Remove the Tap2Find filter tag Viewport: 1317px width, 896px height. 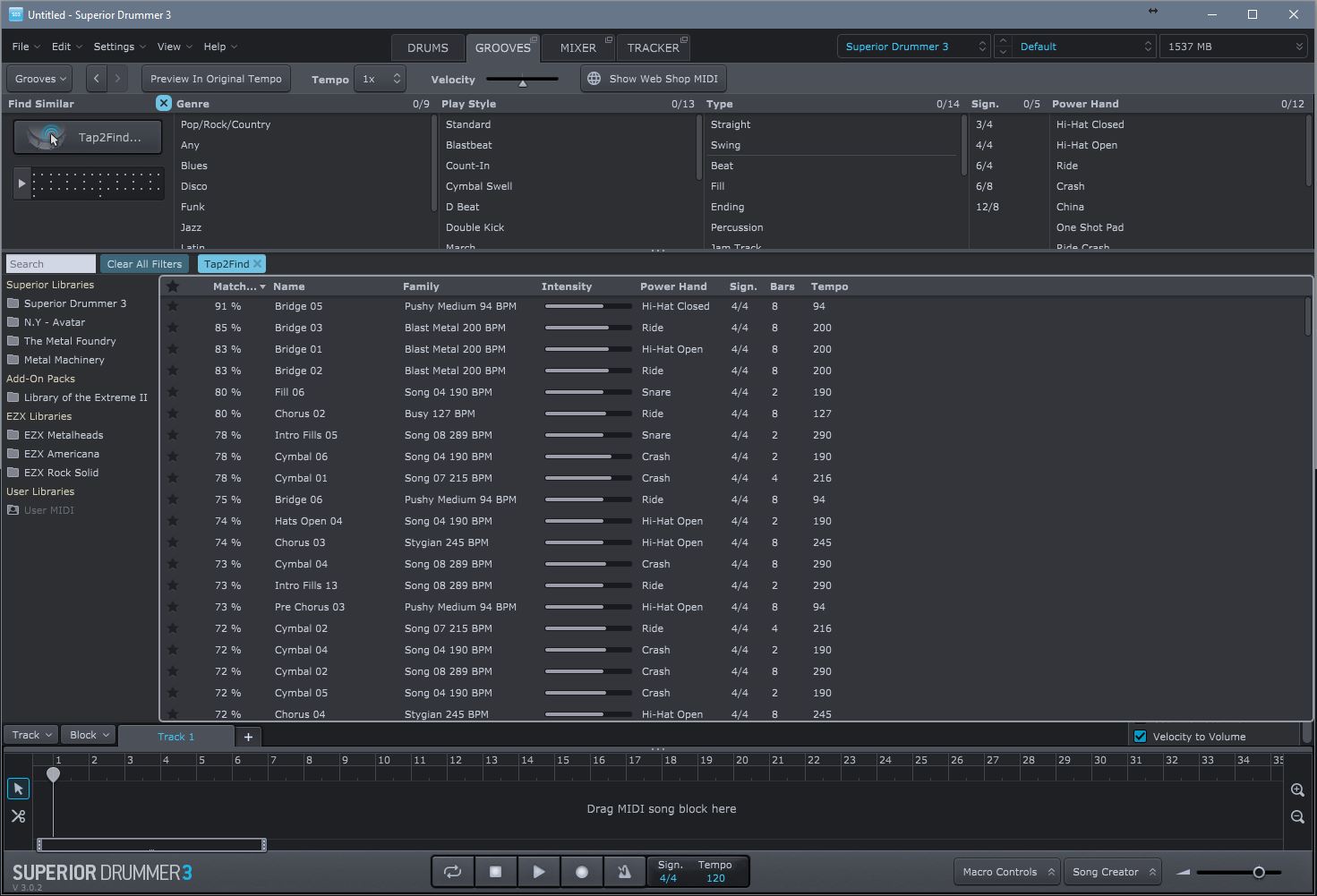pyautogui.click(x=258, y=264)
